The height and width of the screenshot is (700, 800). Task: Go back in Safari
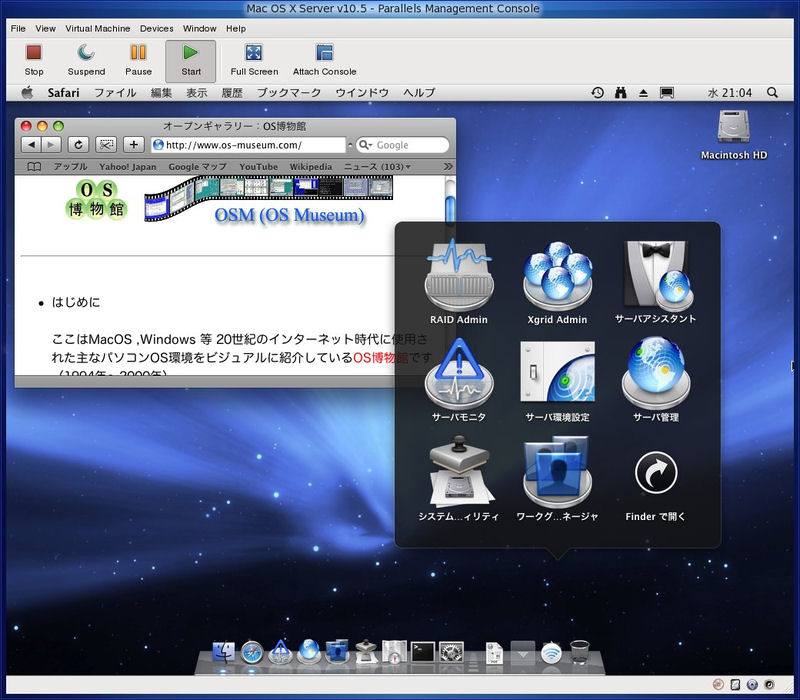(x=31, y=145)
